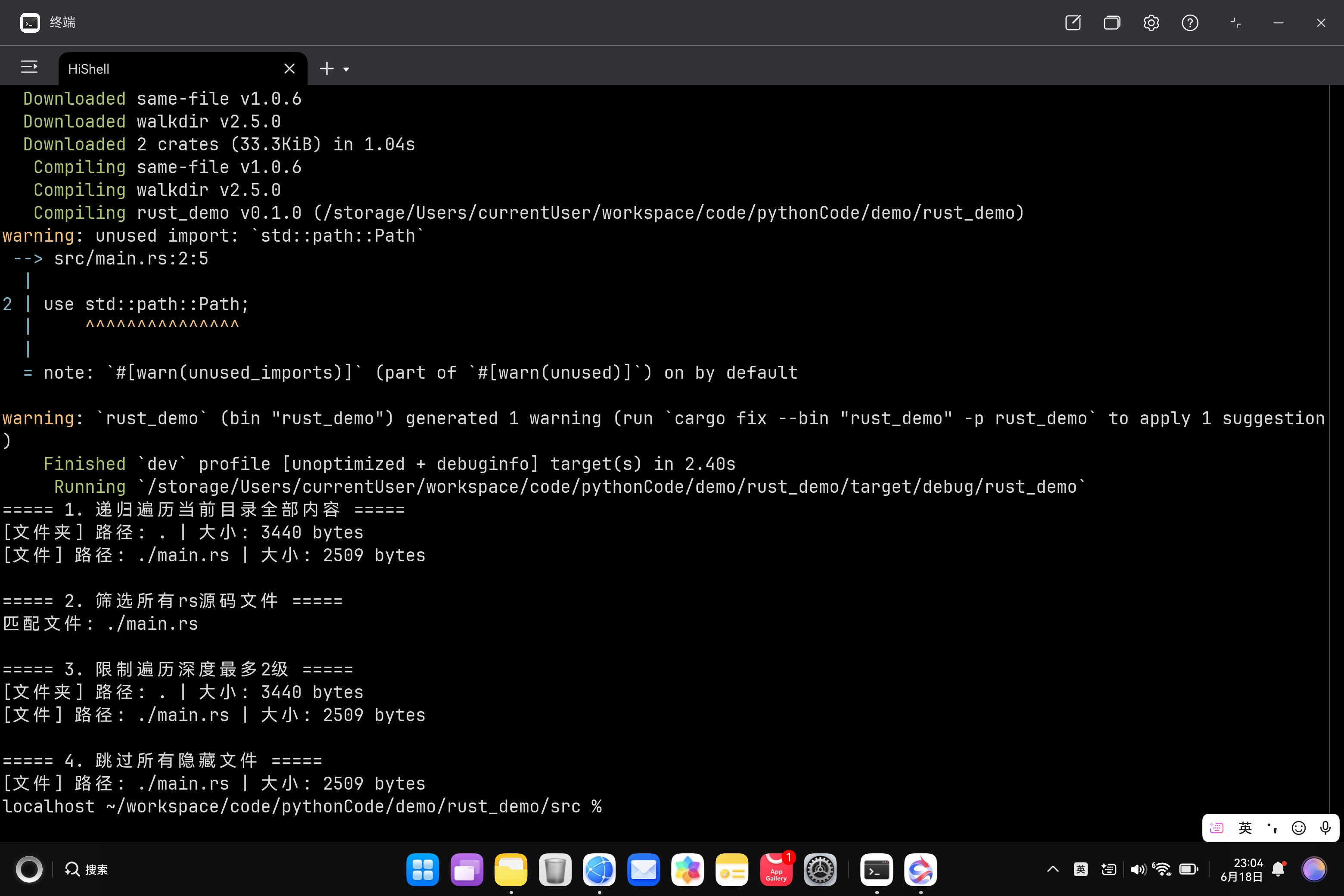Open system Settings gear in dock
The height and width of the screenshot is (896, 1344).
coord(820,870)
